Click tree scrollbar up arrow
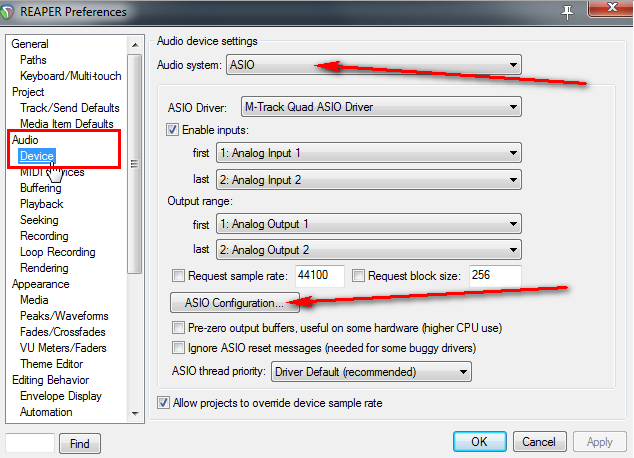This screenshot has width=634, height=458. (135, 45)
